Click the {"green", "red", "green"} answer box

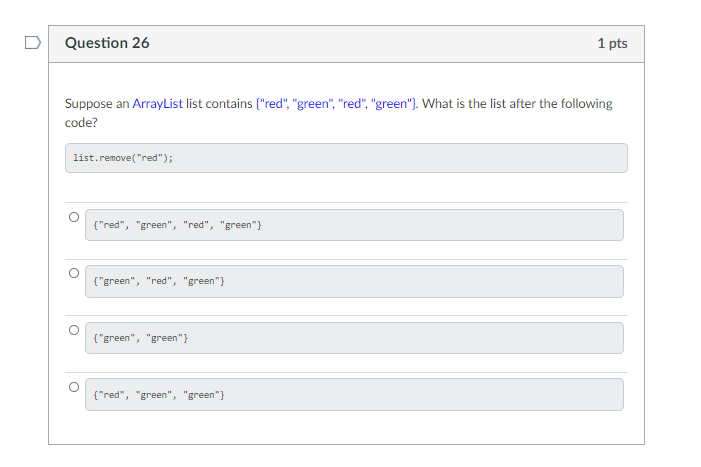[x=354, y=282]
